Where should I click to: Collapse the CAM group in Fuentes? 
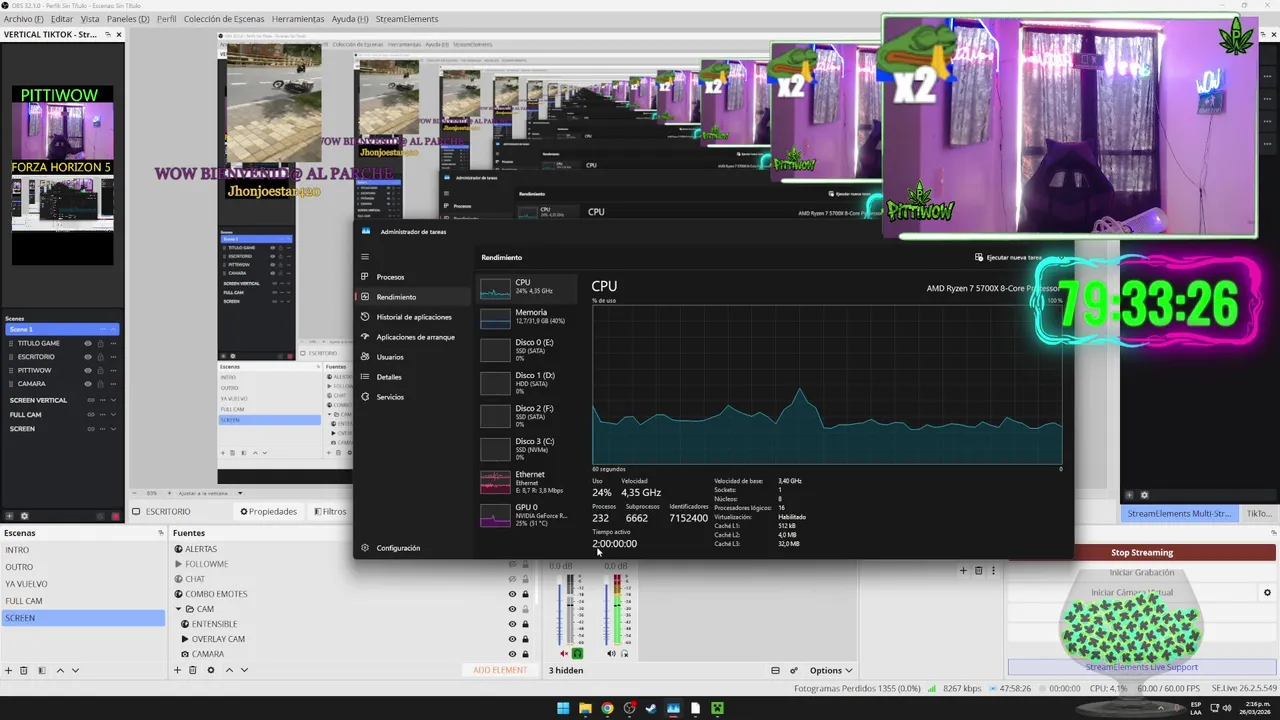tap(178, 609)
